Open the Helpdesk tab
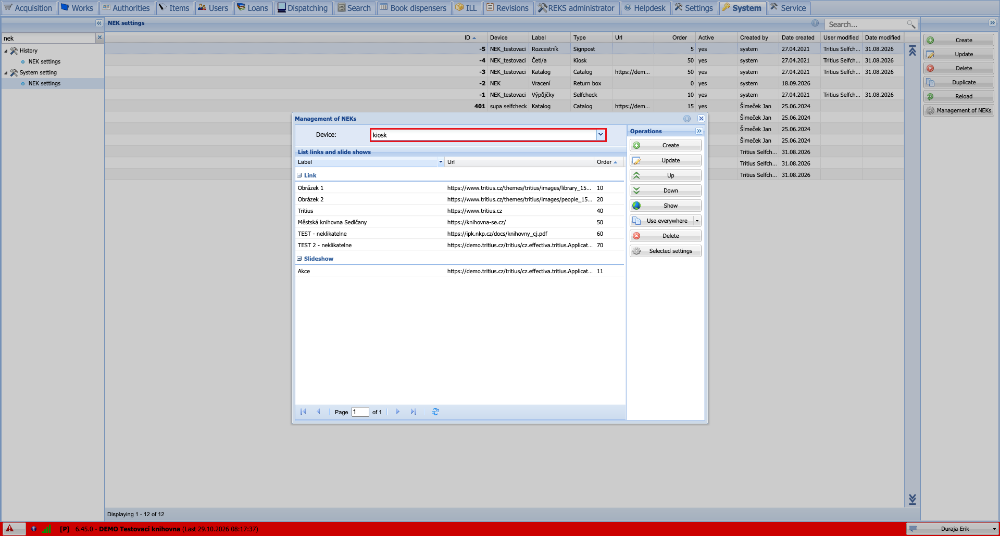 [x=645, y=8]
